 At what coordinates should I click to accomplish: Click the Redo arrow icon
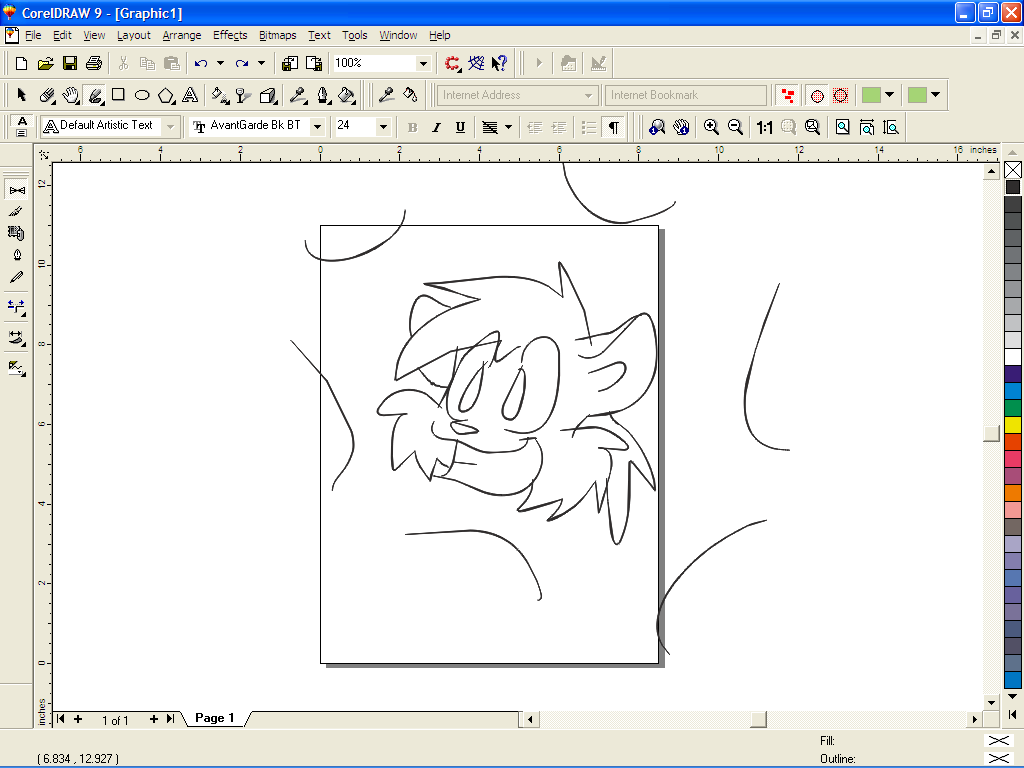pos(242,63)
